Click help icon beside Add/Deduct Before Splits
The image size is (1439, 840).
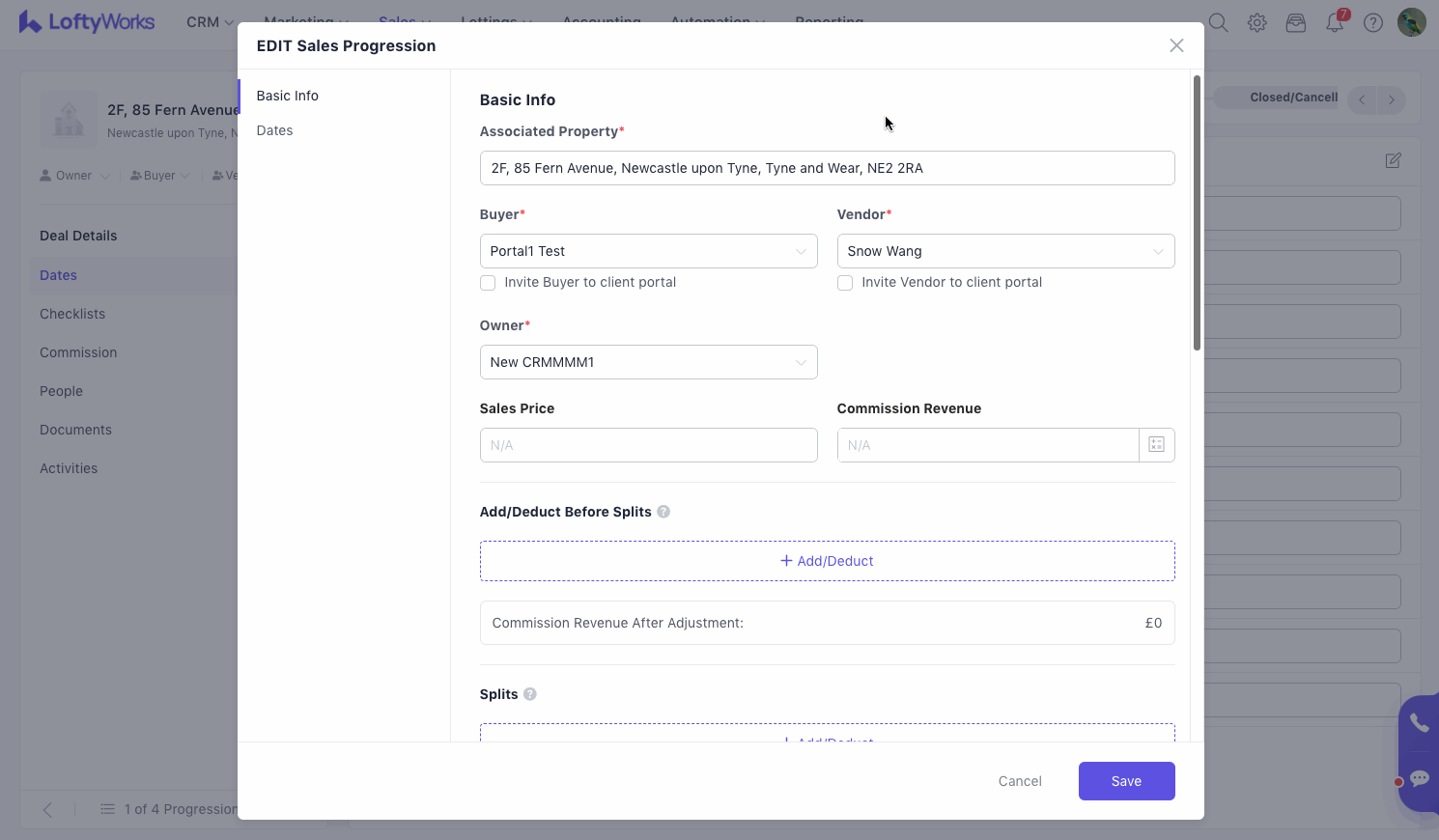pos(663,512)
